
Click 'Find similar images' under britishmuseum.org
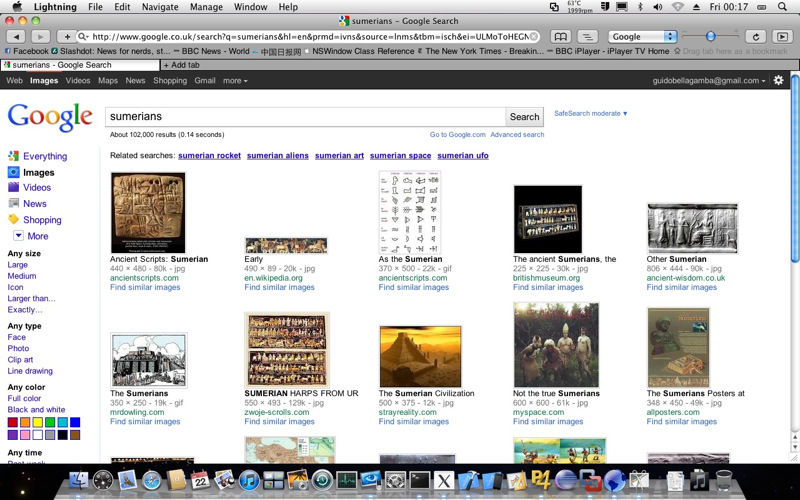[548, 287]
